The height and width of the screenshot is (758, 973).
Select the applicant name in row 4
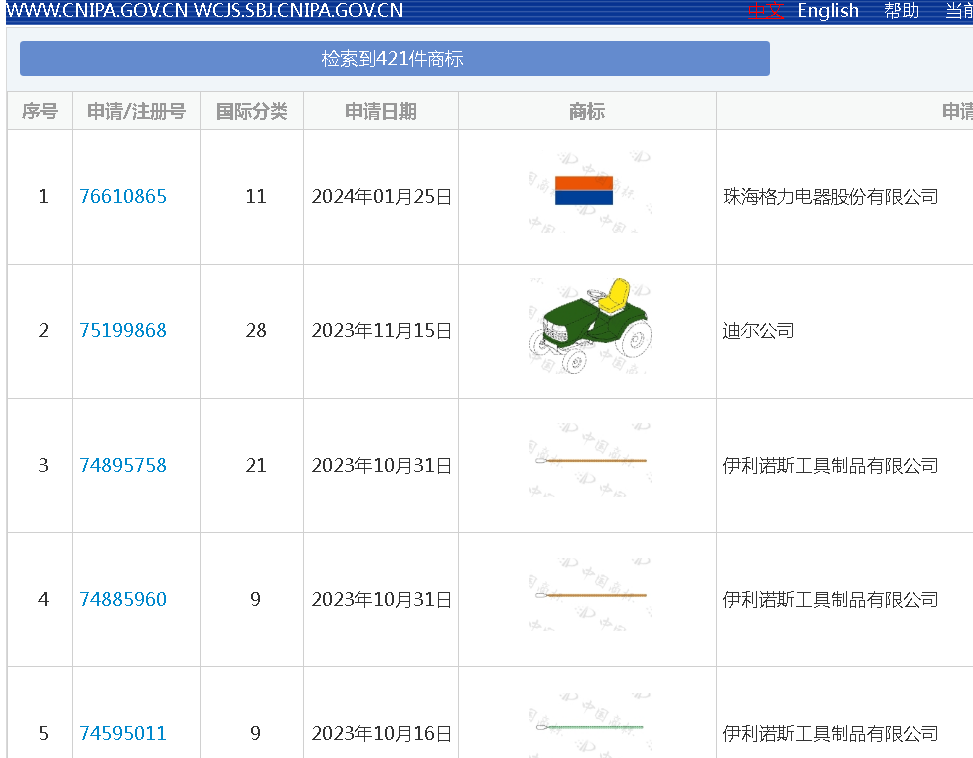tap(830, 599)
